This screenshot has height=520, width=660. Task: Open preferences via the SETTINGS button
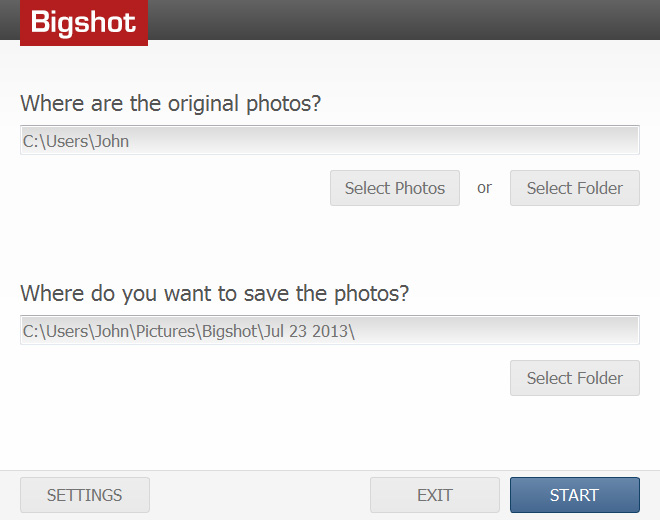point(85,495)
